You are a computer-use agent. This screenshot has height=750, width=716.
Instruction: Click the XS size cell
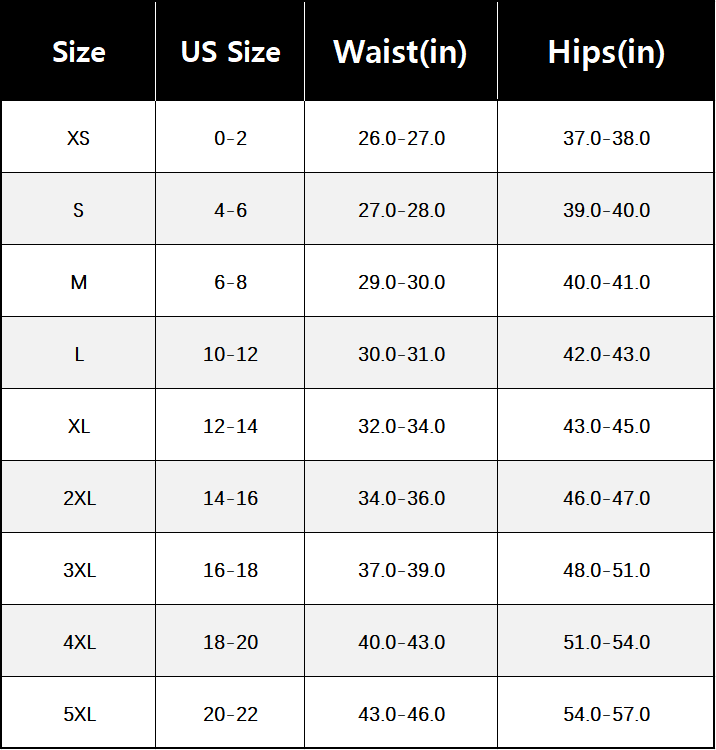point(78,138)
